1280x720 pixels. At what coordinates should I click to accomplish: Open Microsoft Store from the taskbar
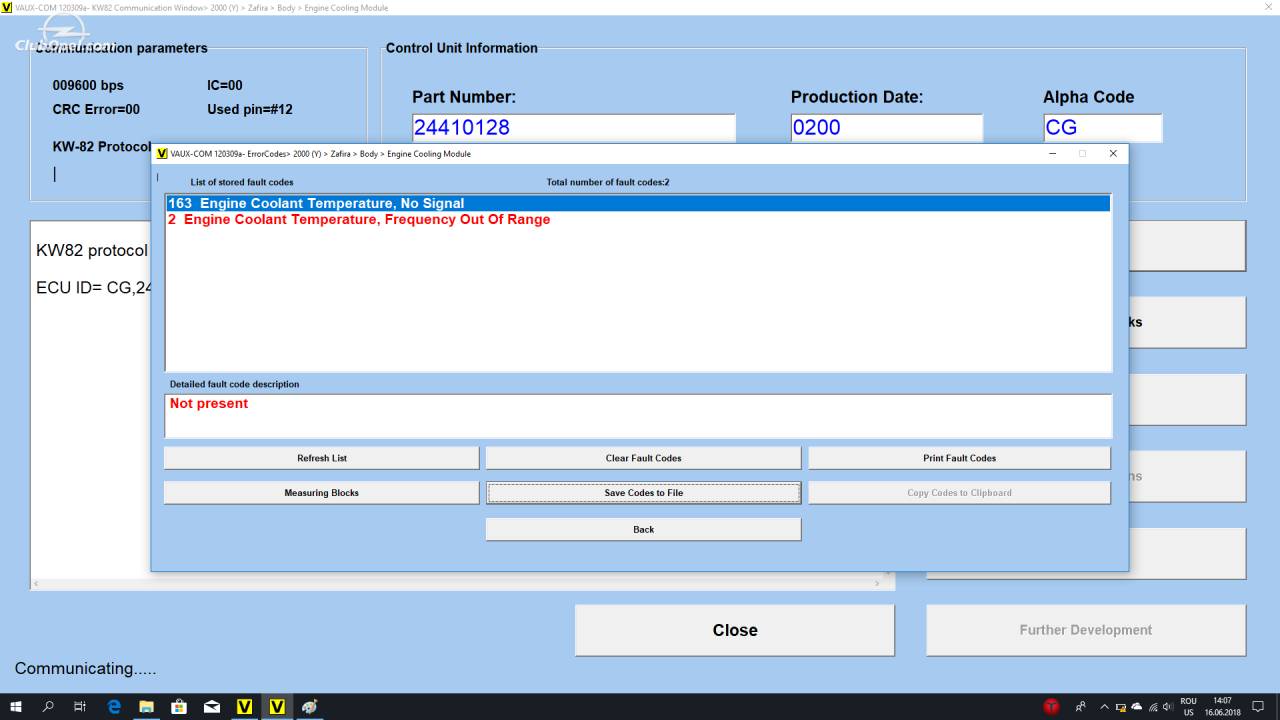[179, 707]
